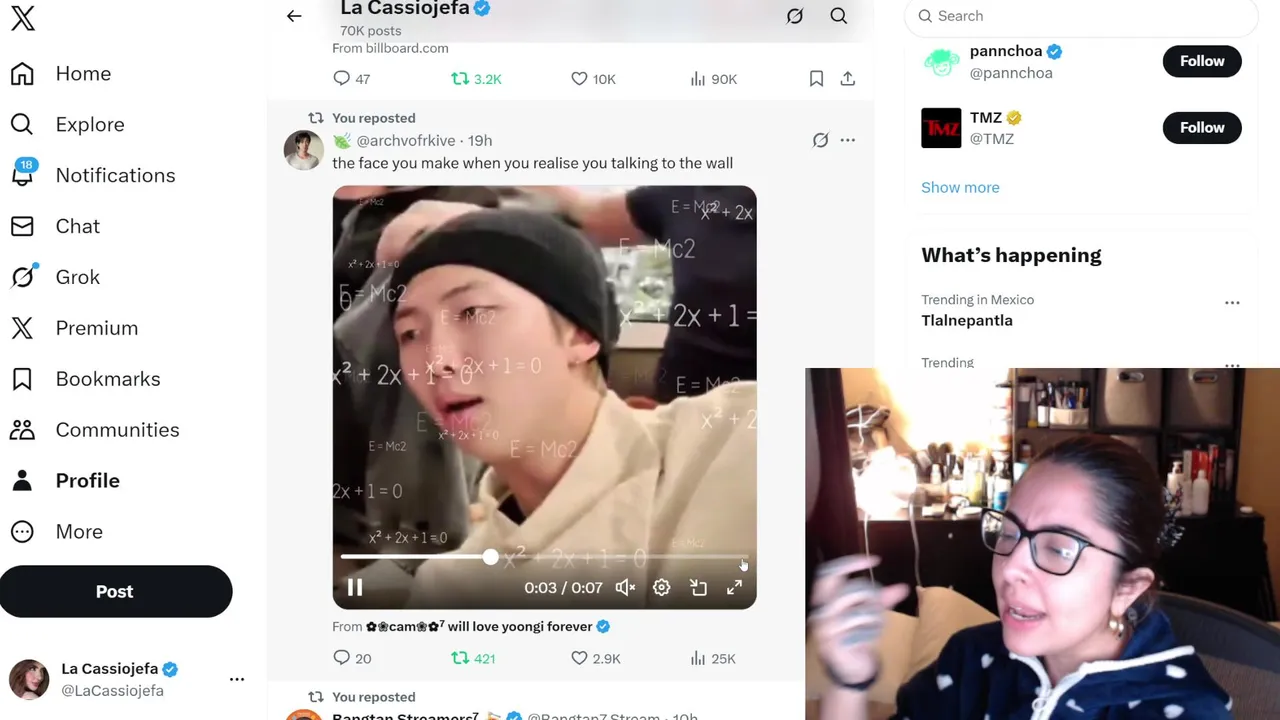Open video playback settings gear
Viewport: 1280px width, 720px height.
662,588
